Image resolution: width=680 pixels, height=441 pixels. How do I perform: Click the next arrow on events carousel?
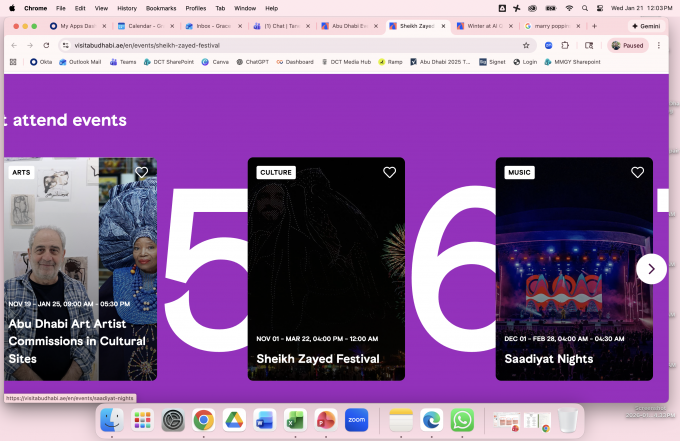[651, 268]
